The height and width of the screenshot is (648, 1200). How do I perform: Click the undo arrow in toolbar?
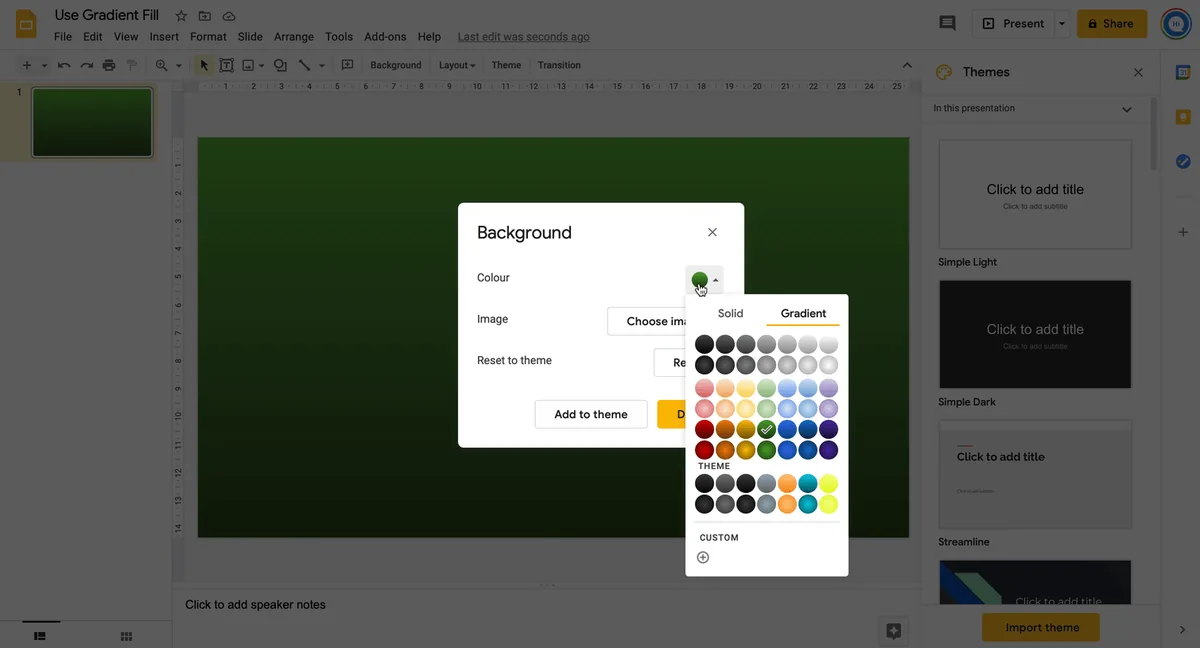point(64,65)
